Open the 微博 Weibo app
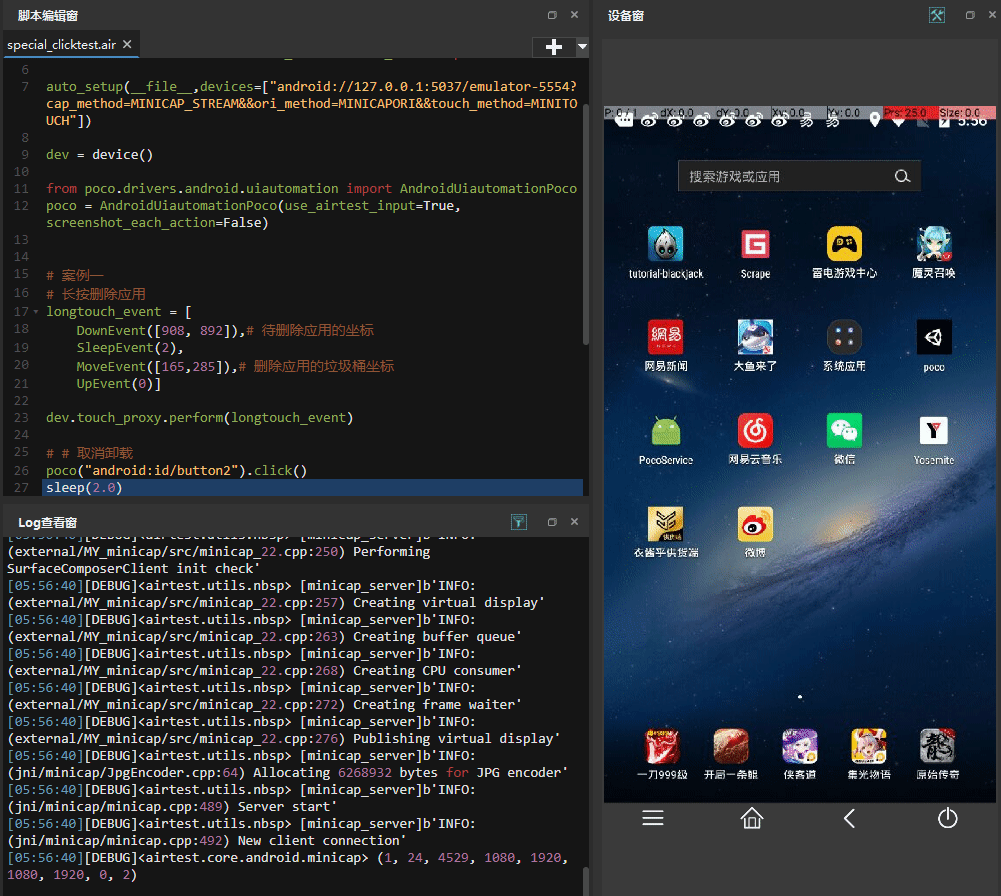The width and height of the screenshot is (1001, 896). click(x=755, y=524)
